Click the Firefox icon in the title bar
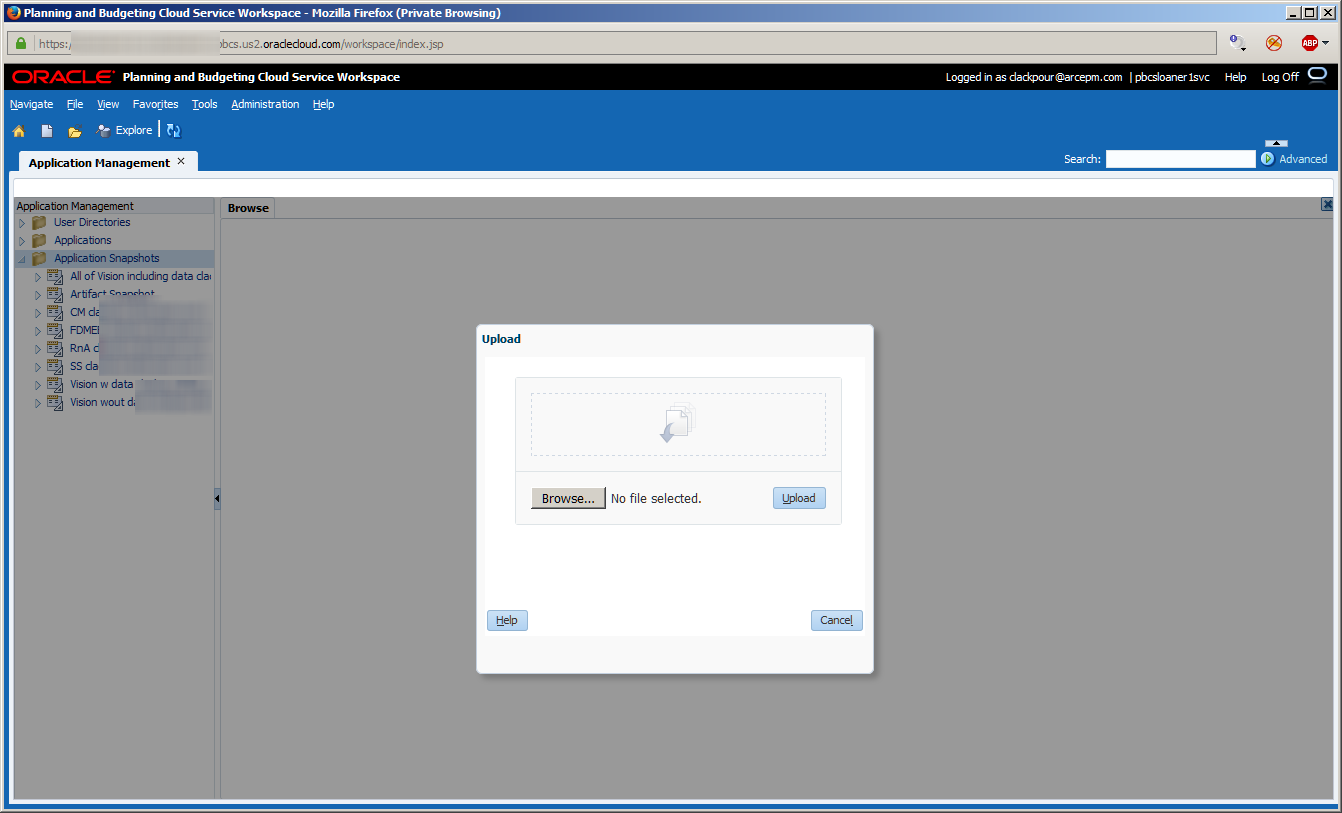1342x813 pixels. click(13, 13)
